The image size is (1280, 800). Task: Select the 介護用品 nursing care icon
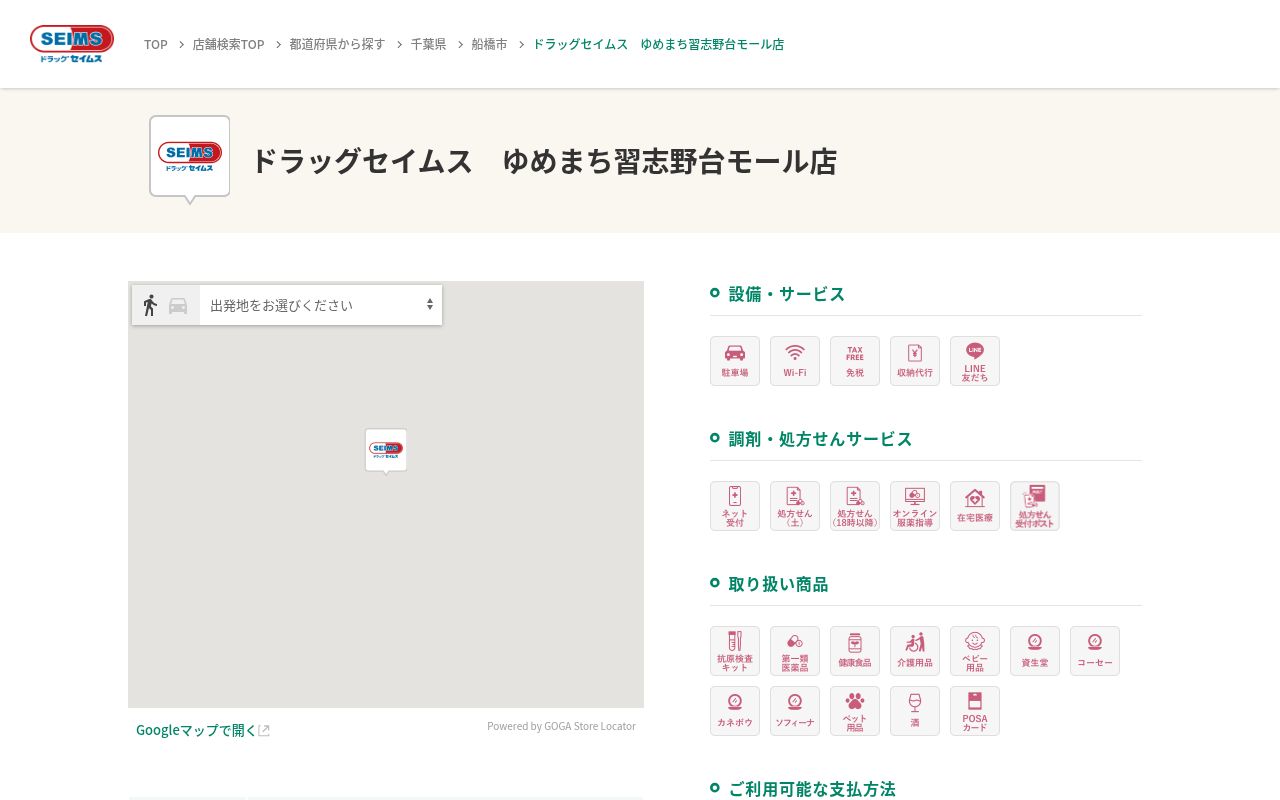point(915,651)
